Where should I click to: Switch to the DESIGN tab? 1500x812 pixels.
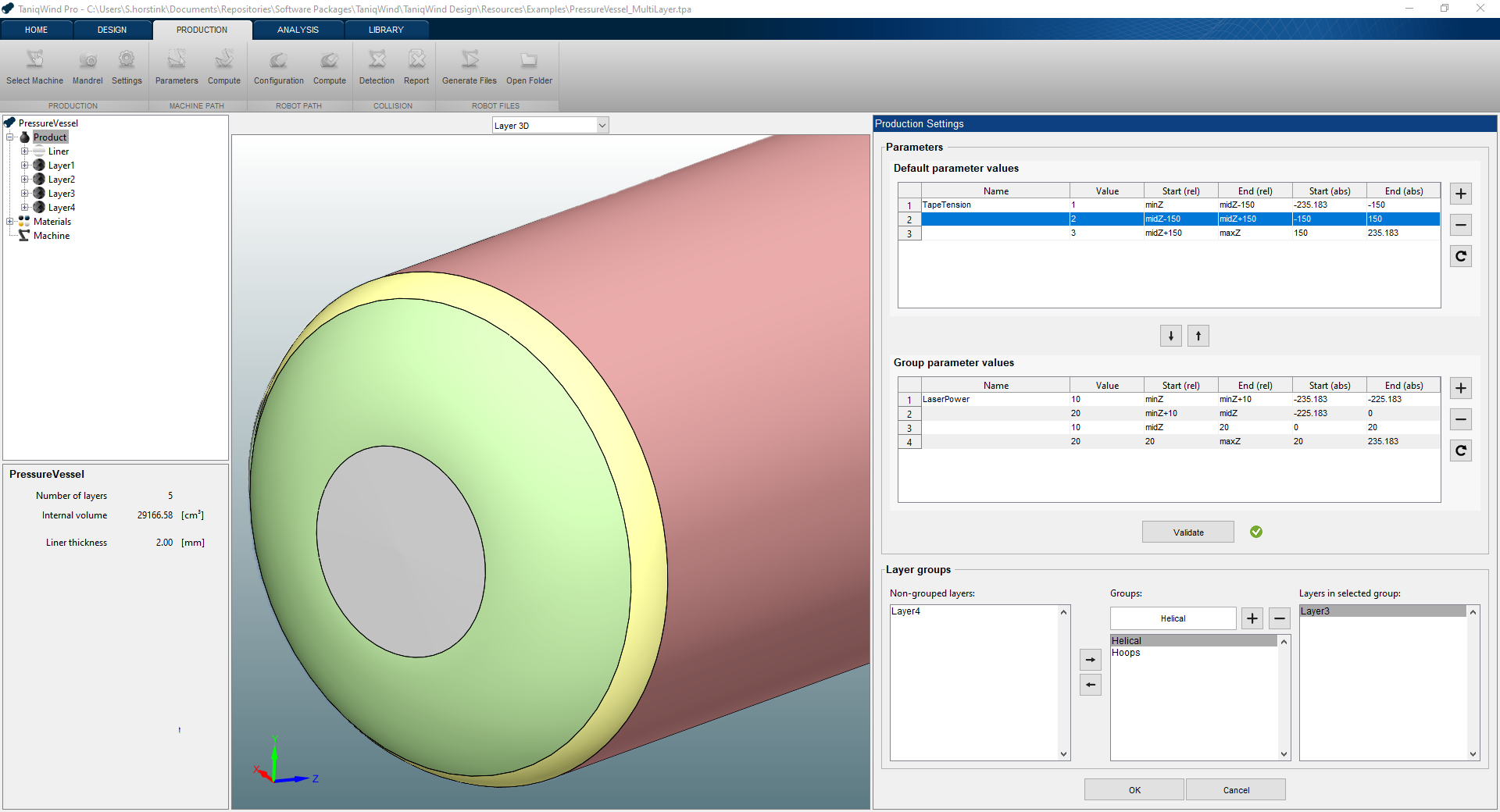pos(112,30)
